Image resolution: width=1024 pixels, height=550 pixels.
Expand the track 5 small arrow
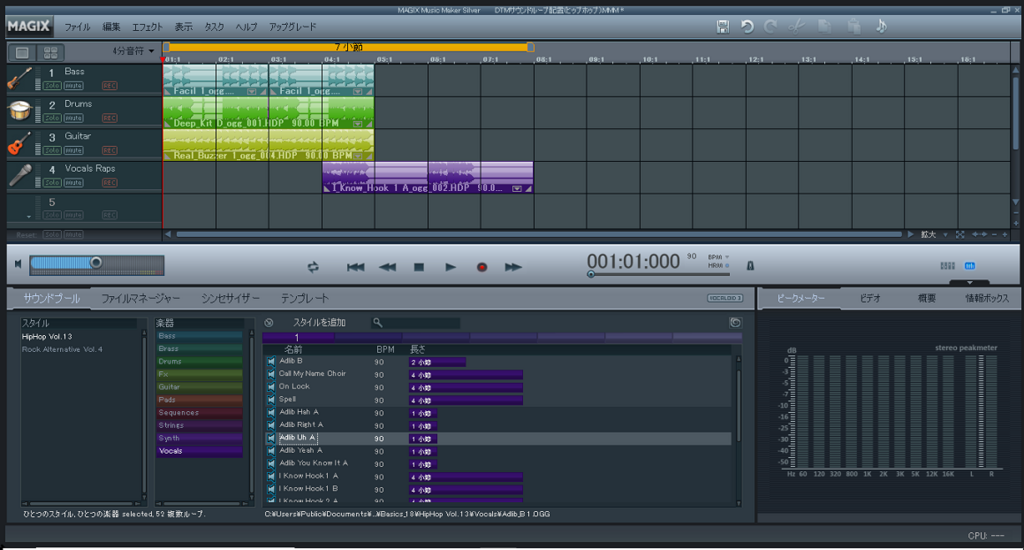[29, 217]
